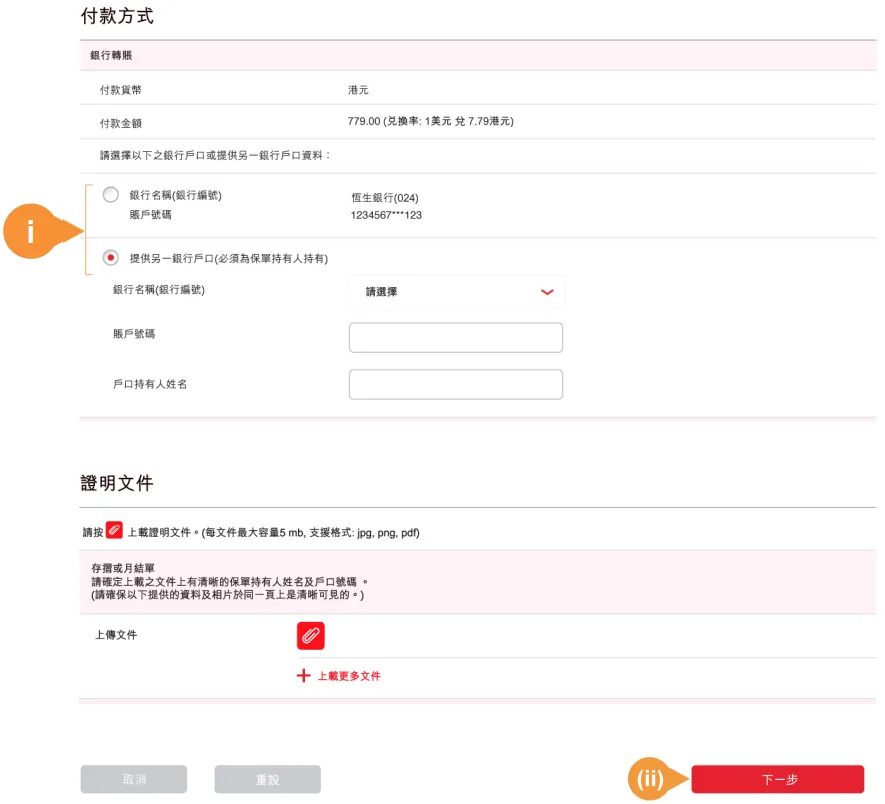
Task: Click the 港元 currency value
Action: point(358,90)
